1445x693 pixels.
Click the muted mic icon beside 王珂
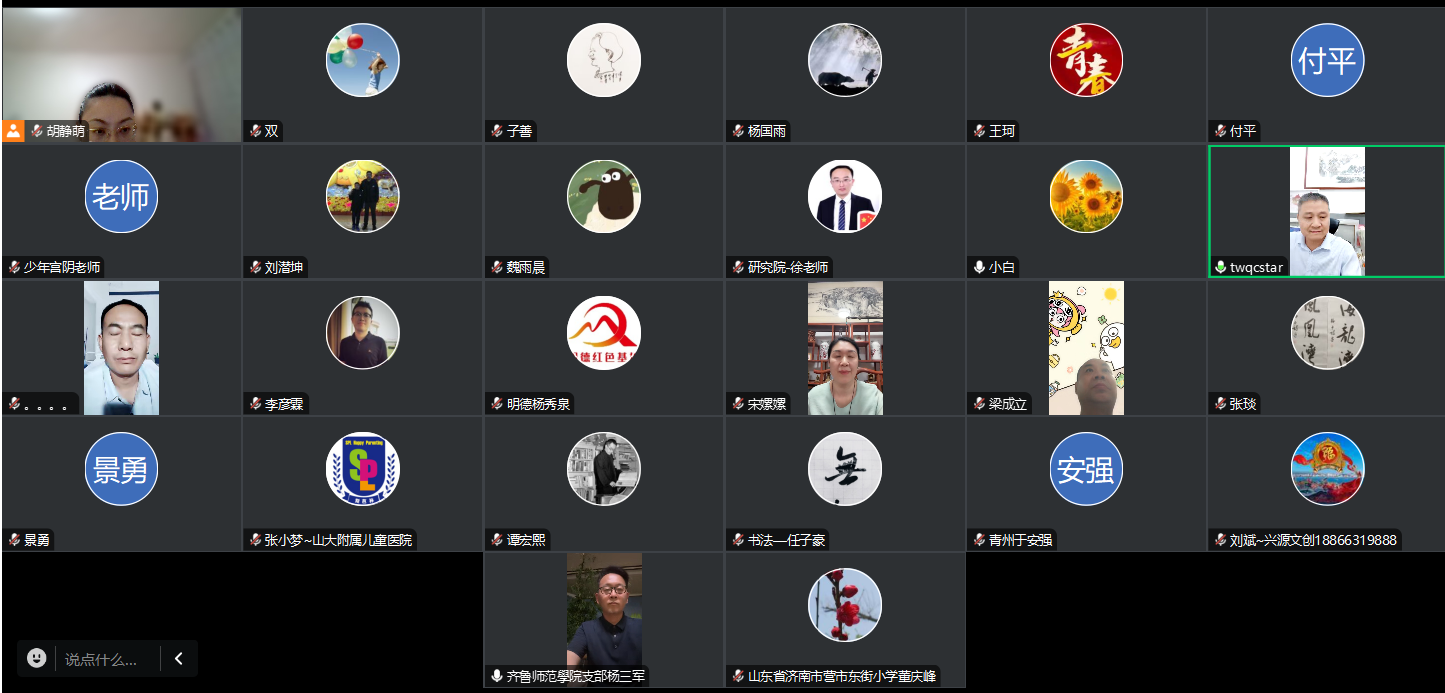click(x=979, y=131)
